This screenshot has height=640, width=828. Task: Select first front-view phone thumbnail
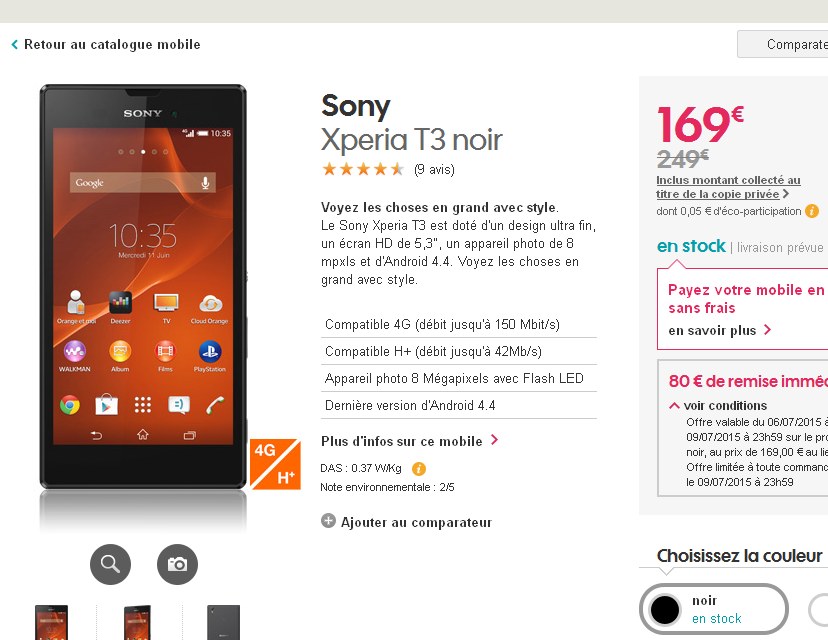(51, 623)
